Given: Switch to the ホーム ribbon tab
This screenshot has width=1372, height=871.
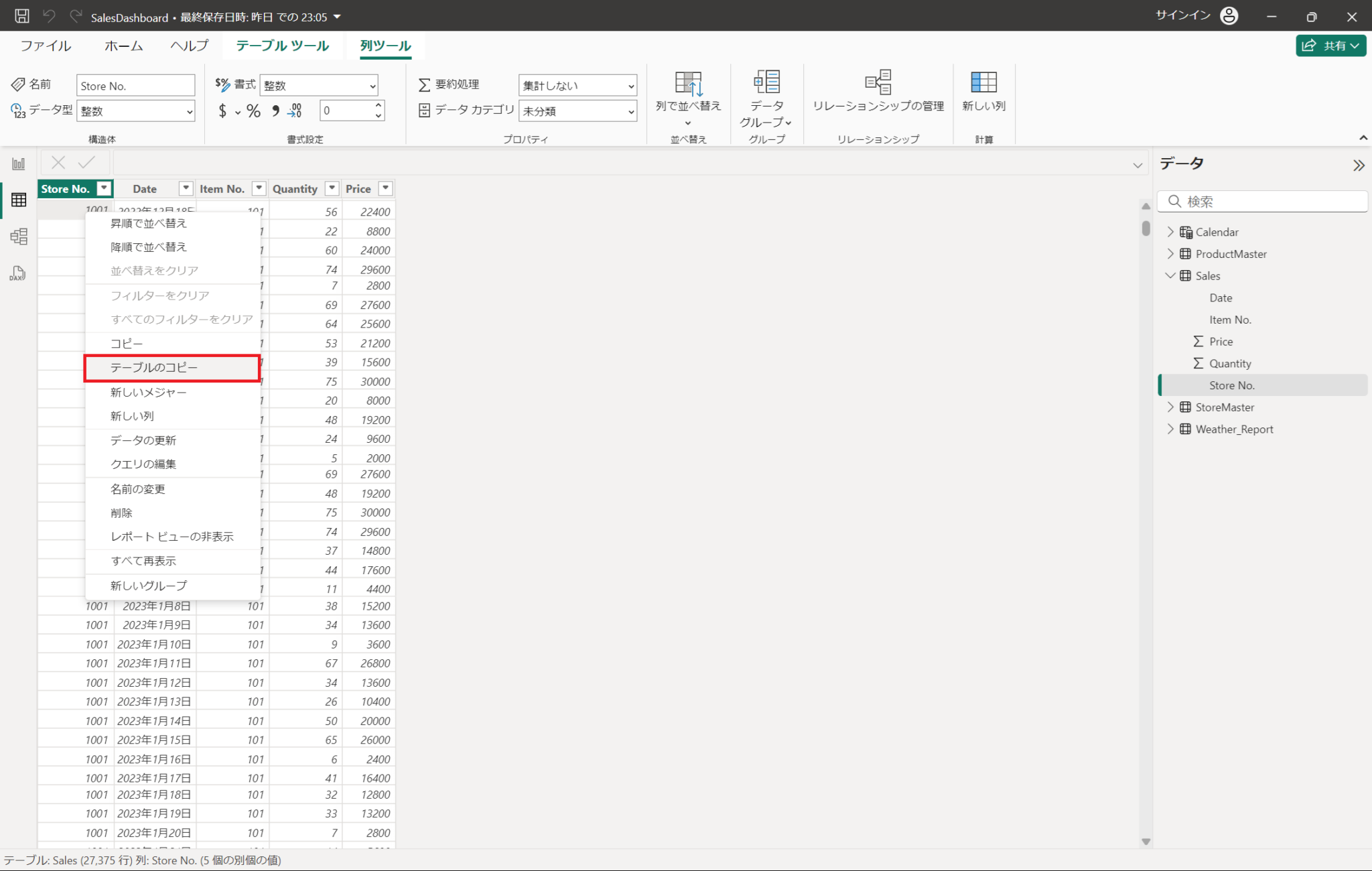Looking at the screenshot, I should [x=123, y=46].
